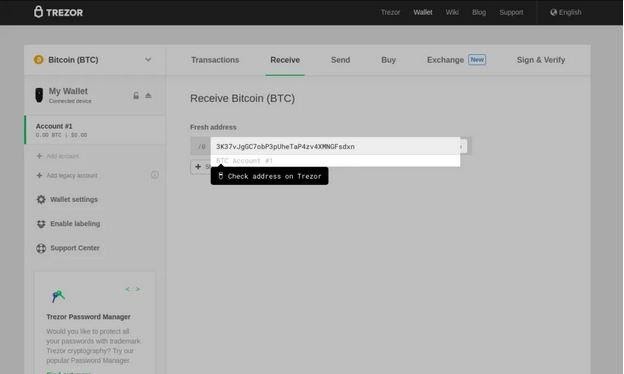The image size is (624, 374).
Task: Open the English language selector
Action: tap(566, 12)
